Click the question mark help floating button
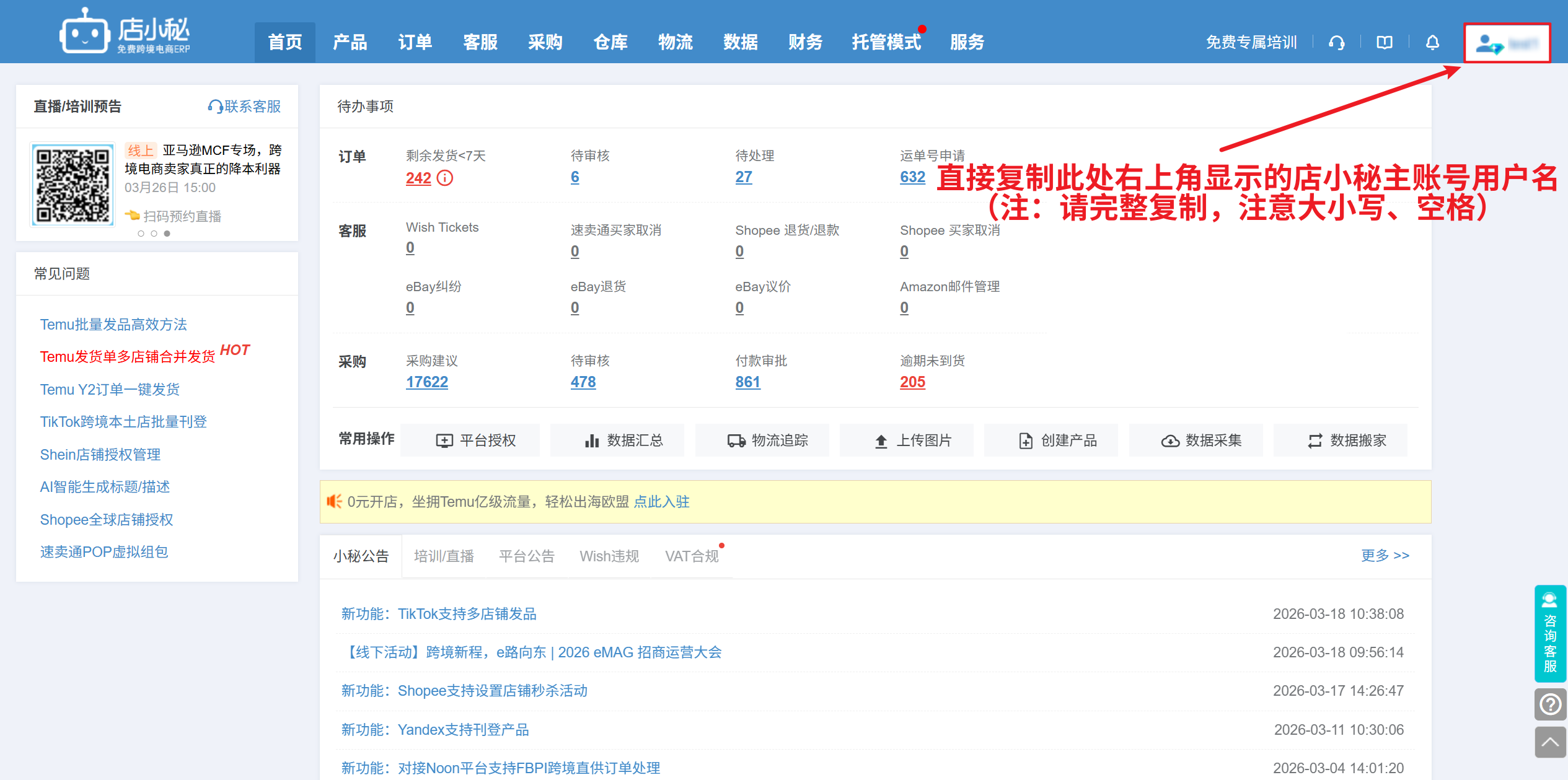The height and width of the screenshot is (780, 1568). coord(1550,704)
